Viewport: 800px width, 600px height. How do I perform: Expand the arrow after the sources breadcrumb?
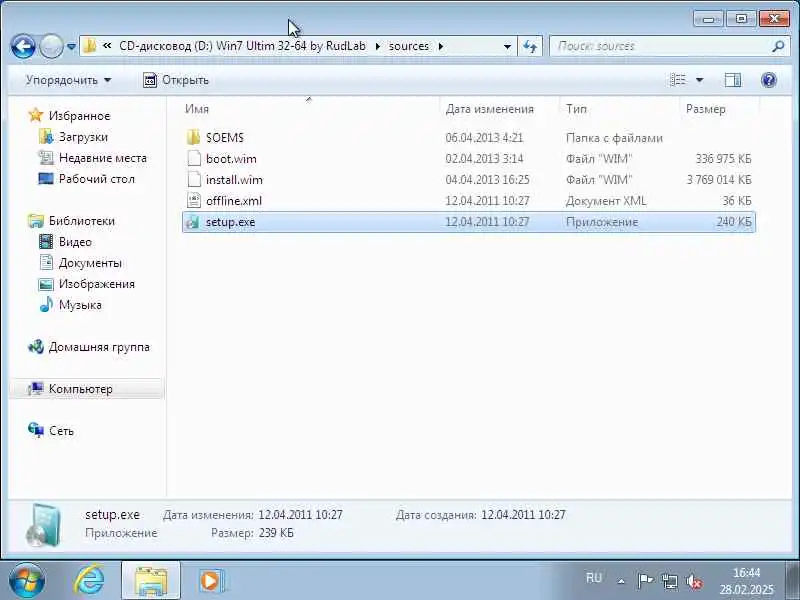coord(441,46)
